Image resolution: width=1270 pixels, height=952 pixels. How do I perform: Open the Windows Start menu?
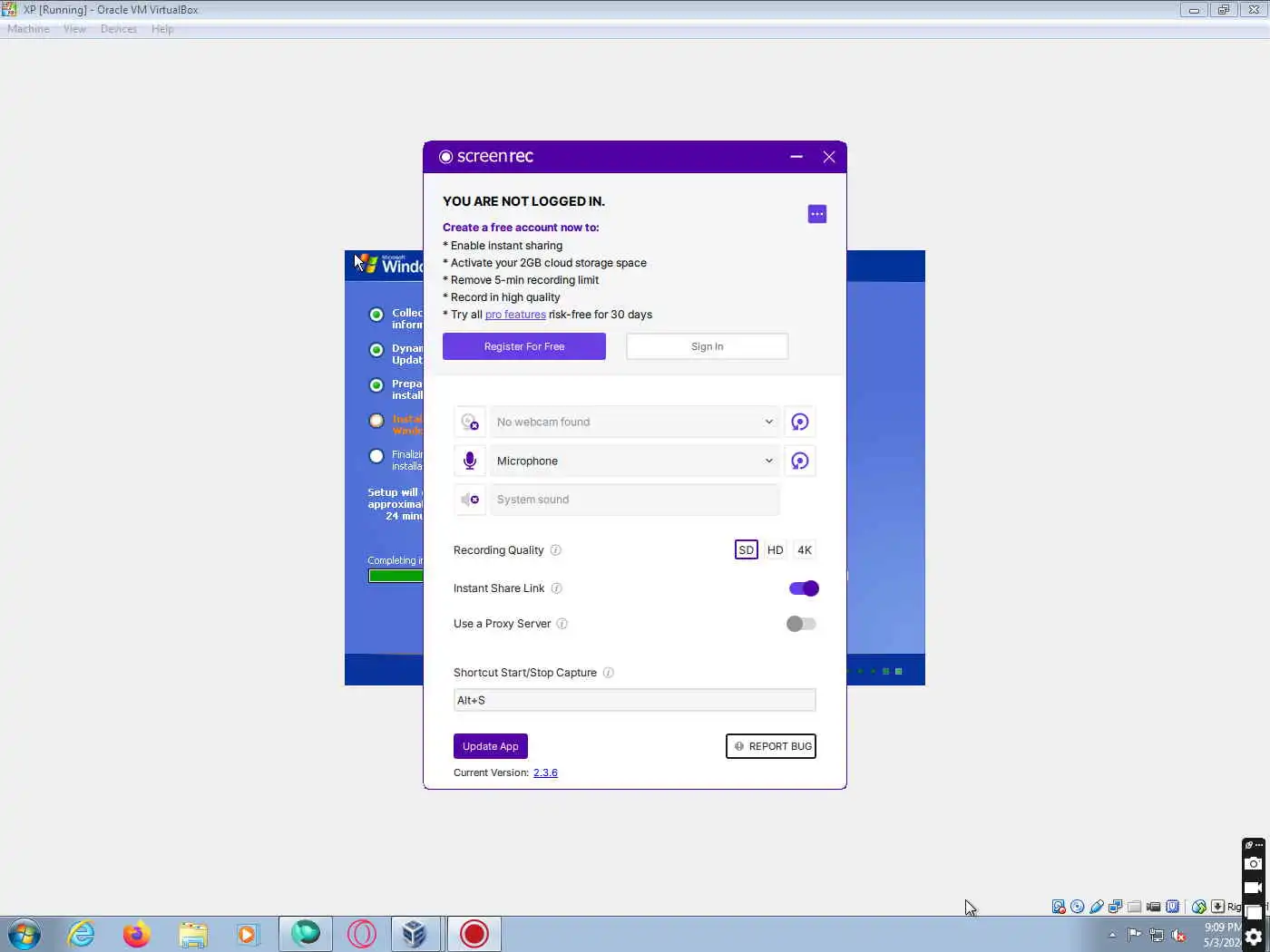pos(24,934)
